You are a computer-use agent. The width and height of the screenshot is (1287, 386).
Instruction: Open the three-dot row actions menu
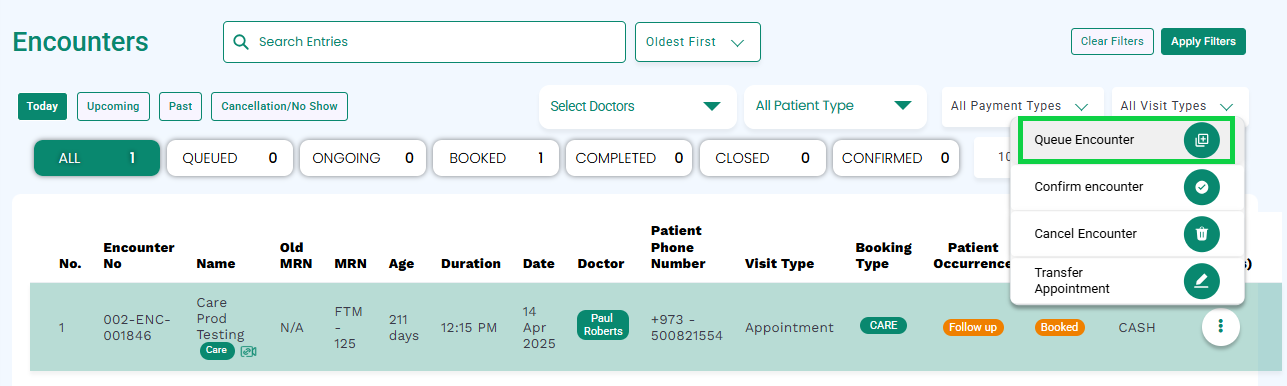[1220, 326]
